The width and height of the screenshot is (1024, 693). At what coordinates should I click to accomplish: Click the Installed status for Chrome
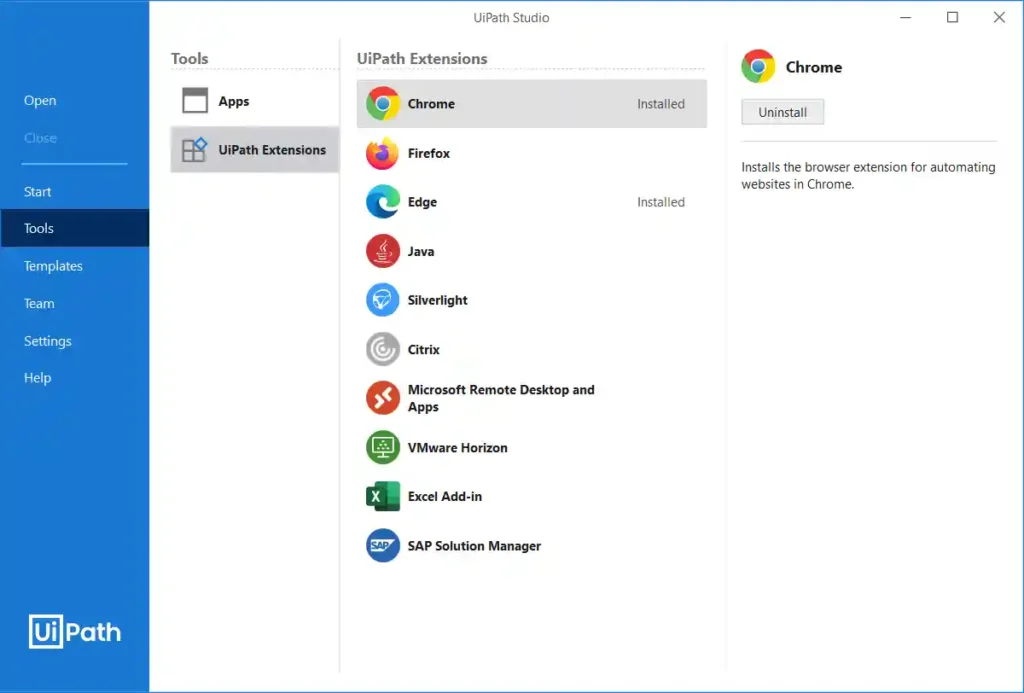(661, 104)
